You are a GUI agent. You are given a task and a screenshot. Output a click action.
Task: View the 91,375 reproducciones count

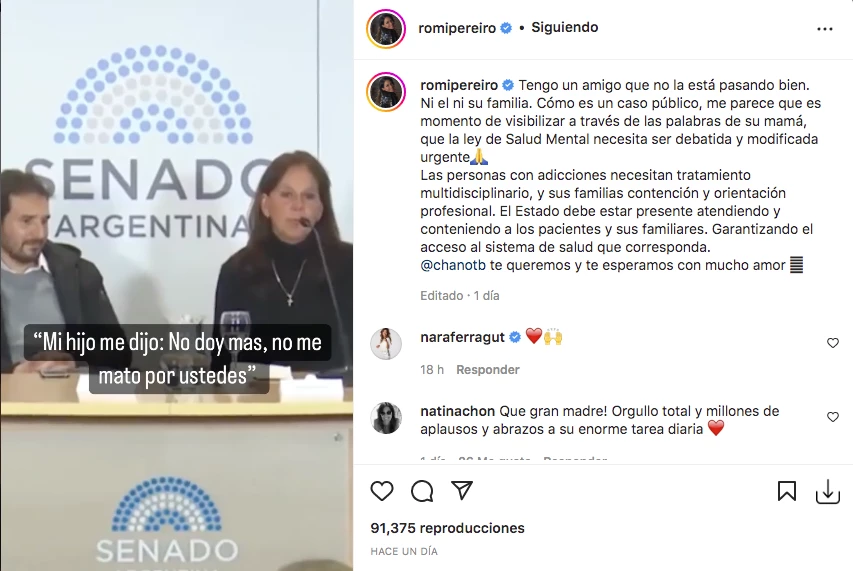coord(447,528)
